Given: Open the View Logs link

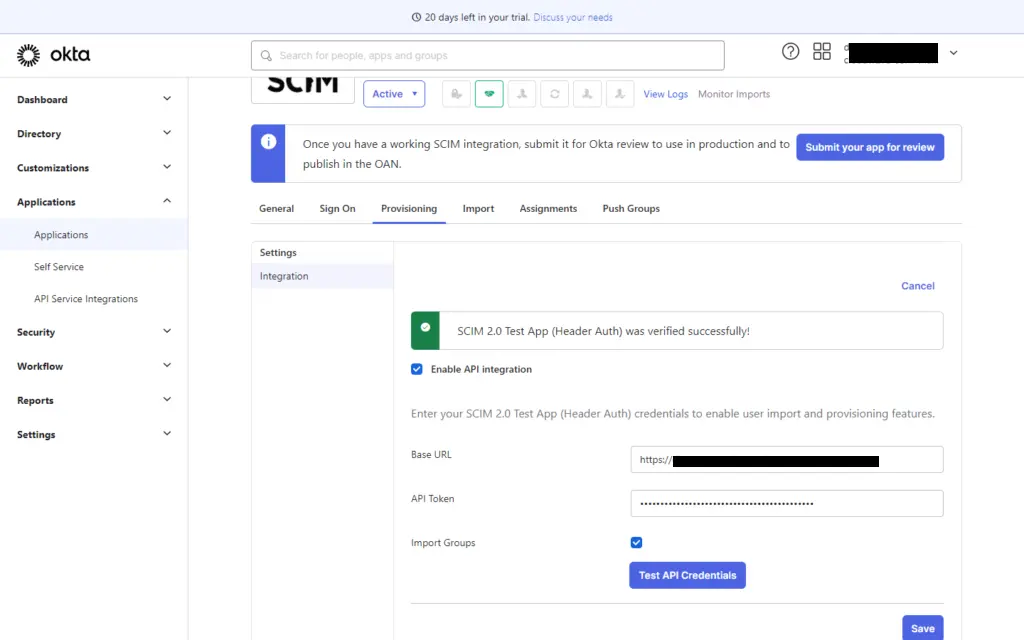Looking at the screenshot, I should (x=664, y=93).
